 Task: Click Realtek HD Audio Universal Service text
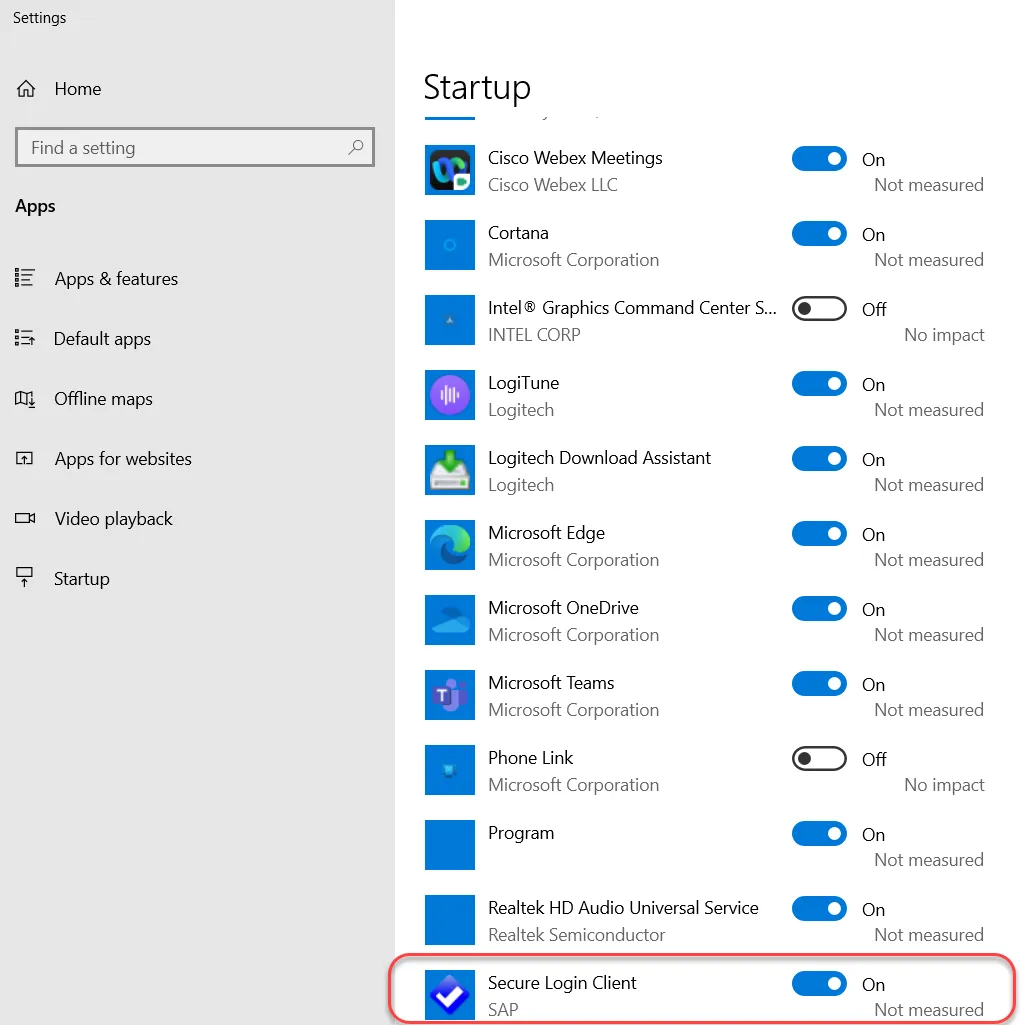pos(623,908)
